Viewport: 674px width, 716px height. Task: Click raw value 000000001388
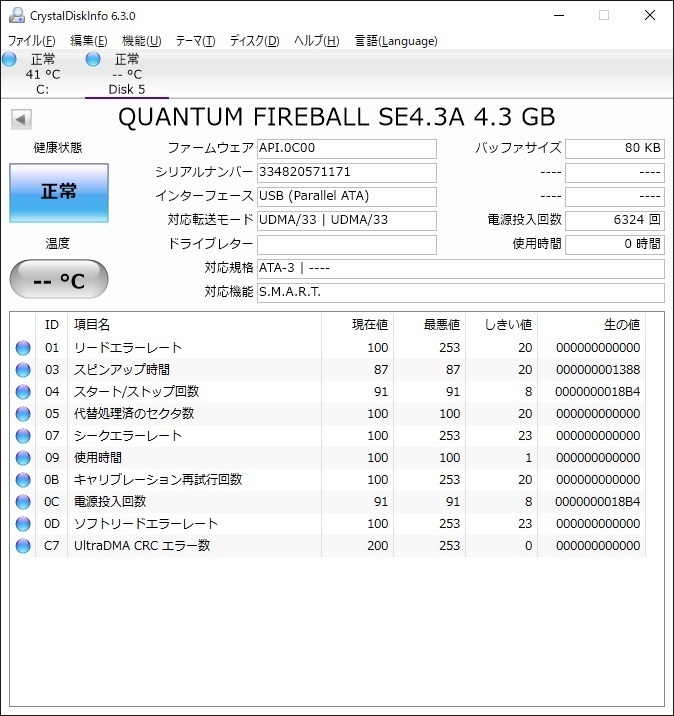(598, 369)
